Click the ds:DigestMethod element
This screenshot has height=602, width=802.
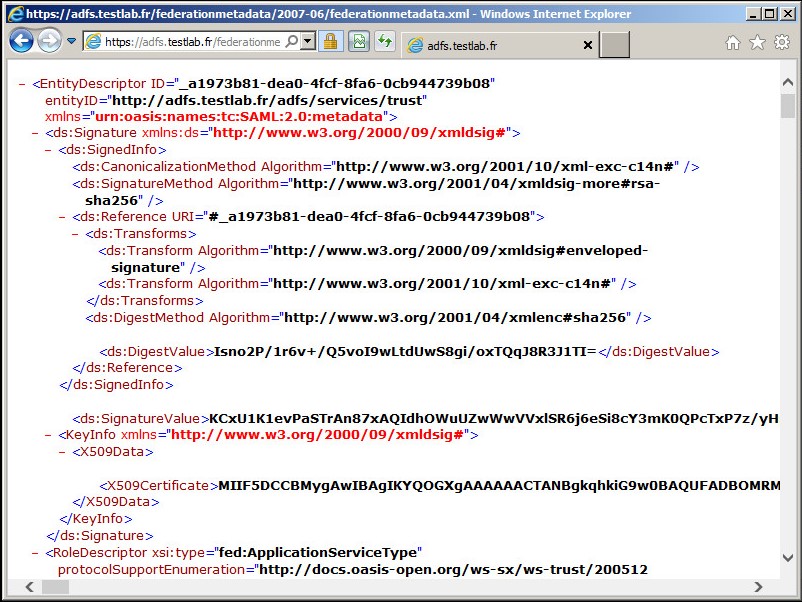(368, 318)
